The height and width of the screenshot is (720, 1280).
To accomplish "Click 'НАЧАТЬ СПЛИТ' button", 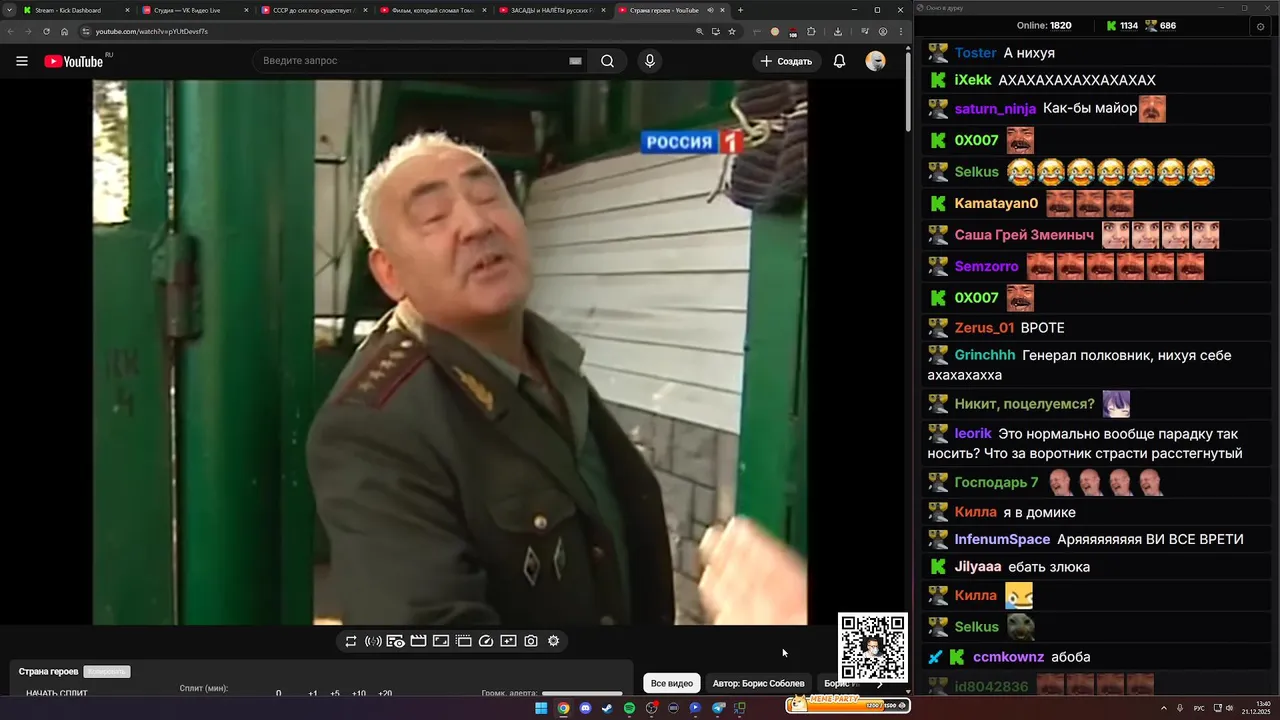I will pyautogui.click(x=57, y=693).
